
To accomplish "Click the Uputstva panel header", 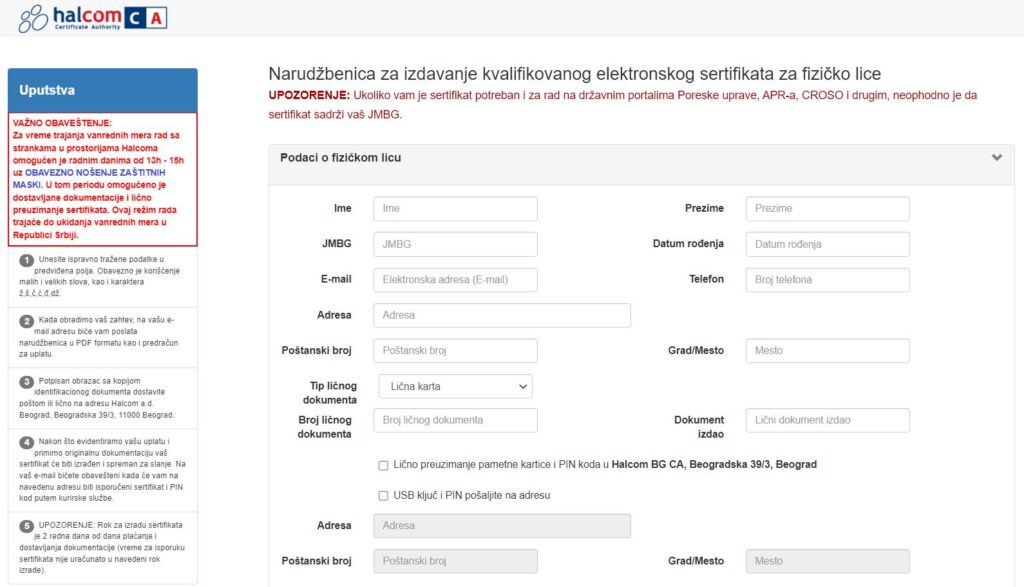I will point(102,90).
